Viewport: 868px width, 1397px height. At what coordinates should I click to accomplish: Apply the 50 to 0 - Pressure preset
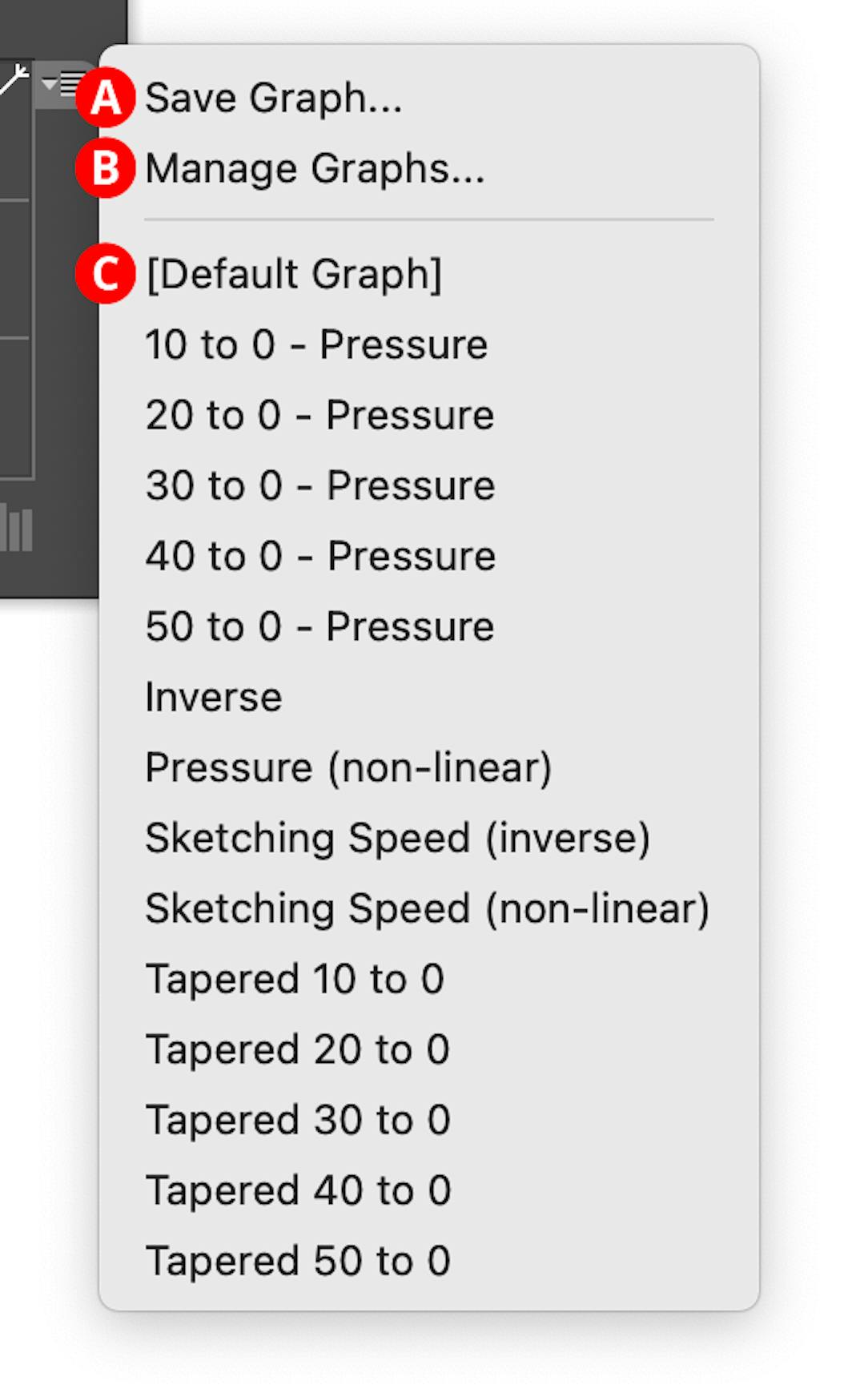(x=319, y=626)
